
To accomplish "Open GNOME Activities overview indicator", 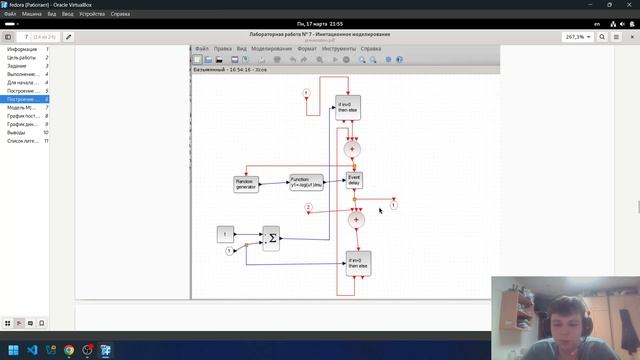I will 11,24.
